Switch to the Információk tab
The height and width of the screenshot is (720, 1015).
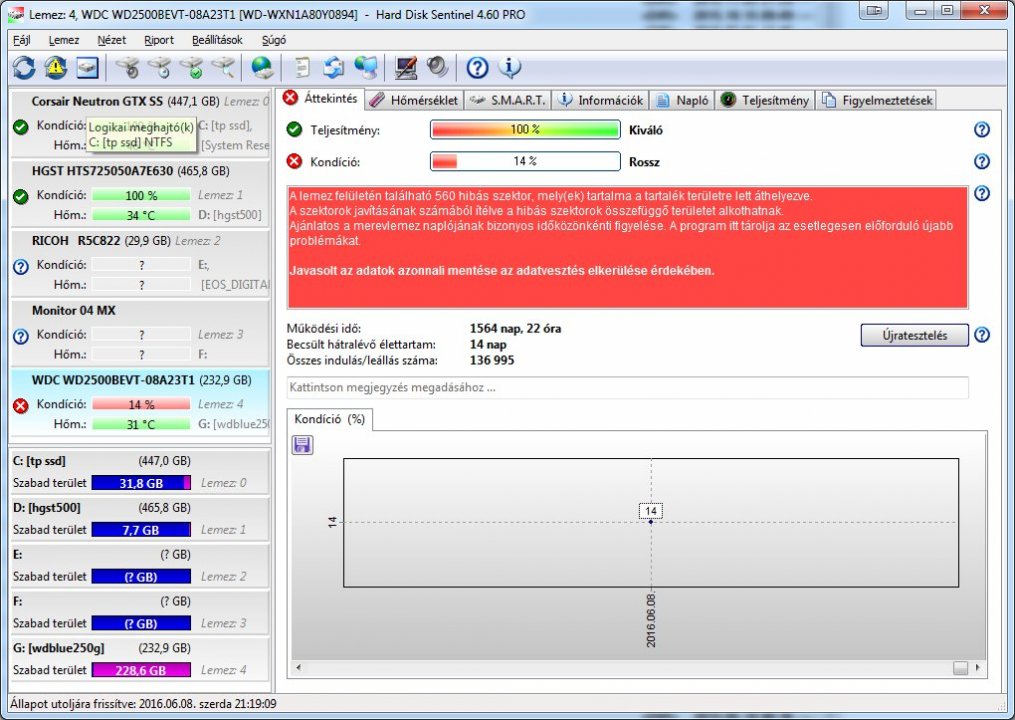[x=601, y=100]
